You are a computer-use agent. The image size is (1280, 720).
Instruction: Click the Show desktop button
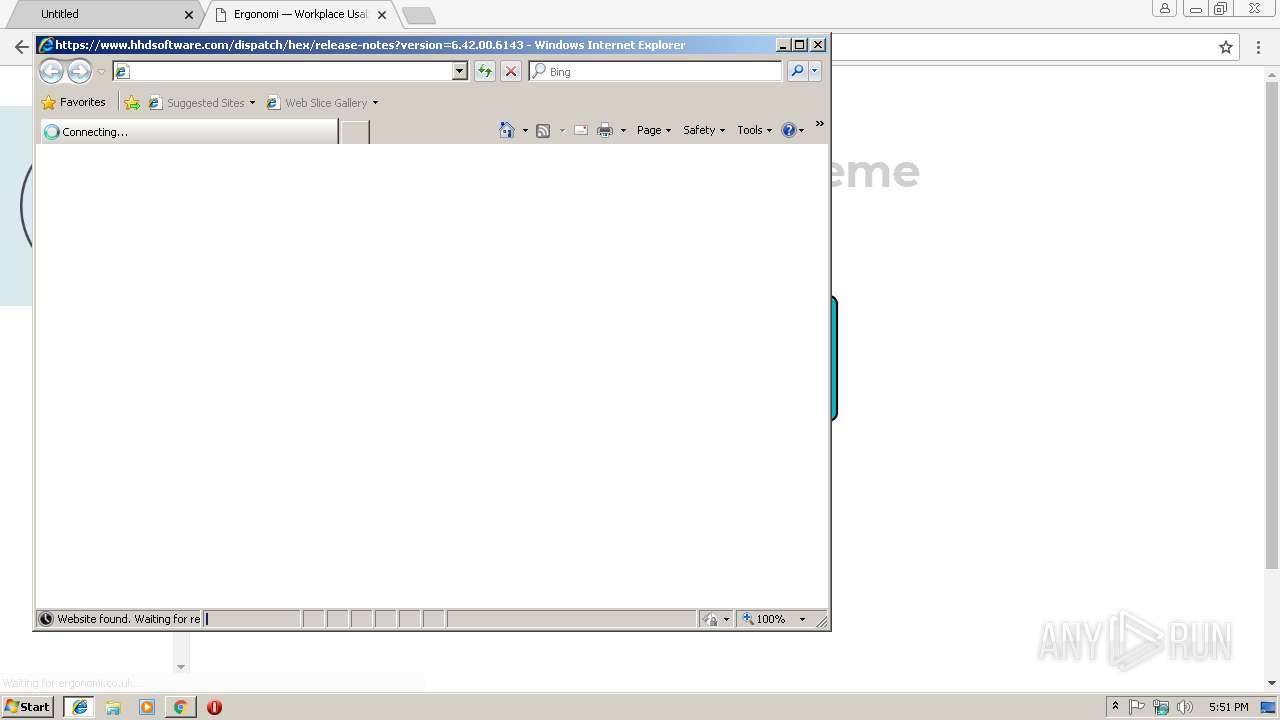pos(1270,707)
